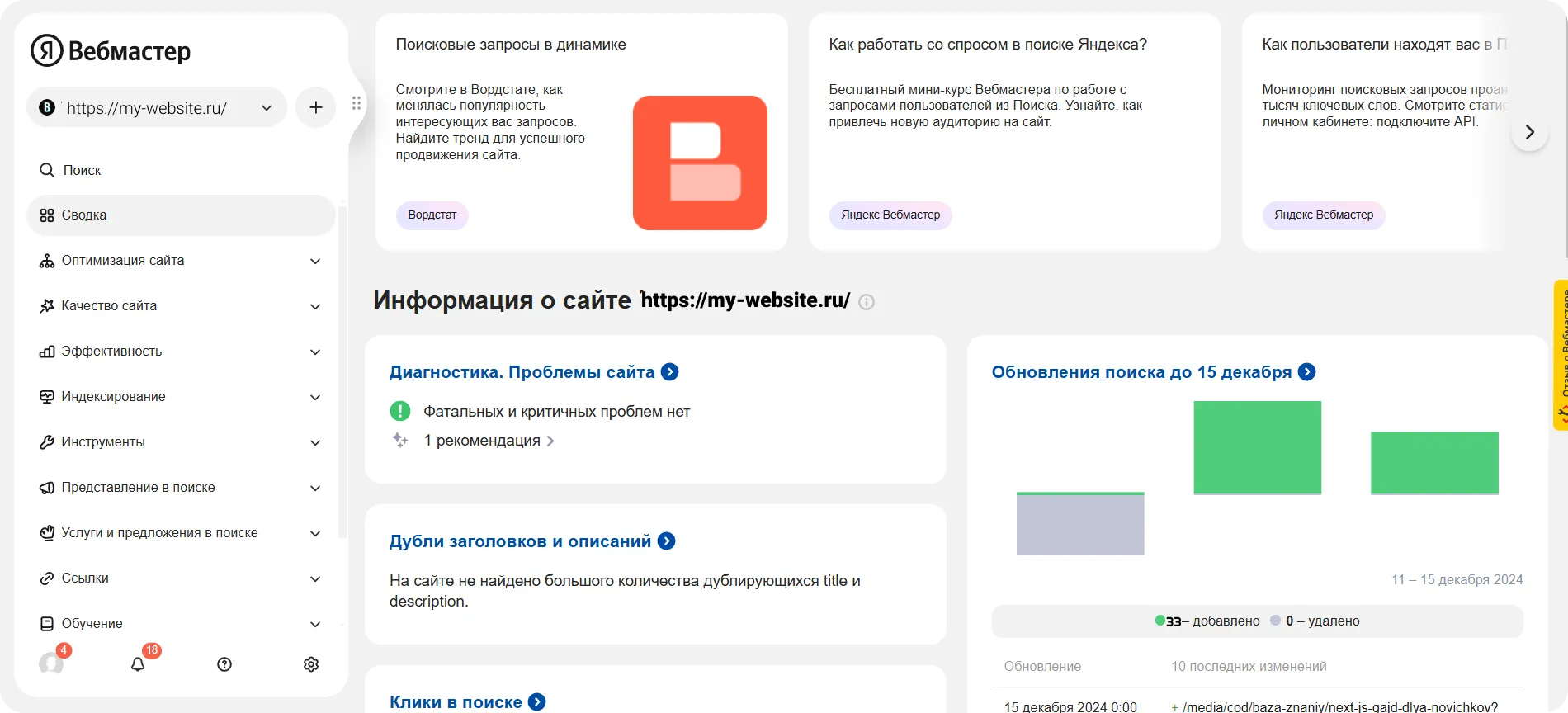Toggle the 33 – добавлено legend item

pos(1207,621)
